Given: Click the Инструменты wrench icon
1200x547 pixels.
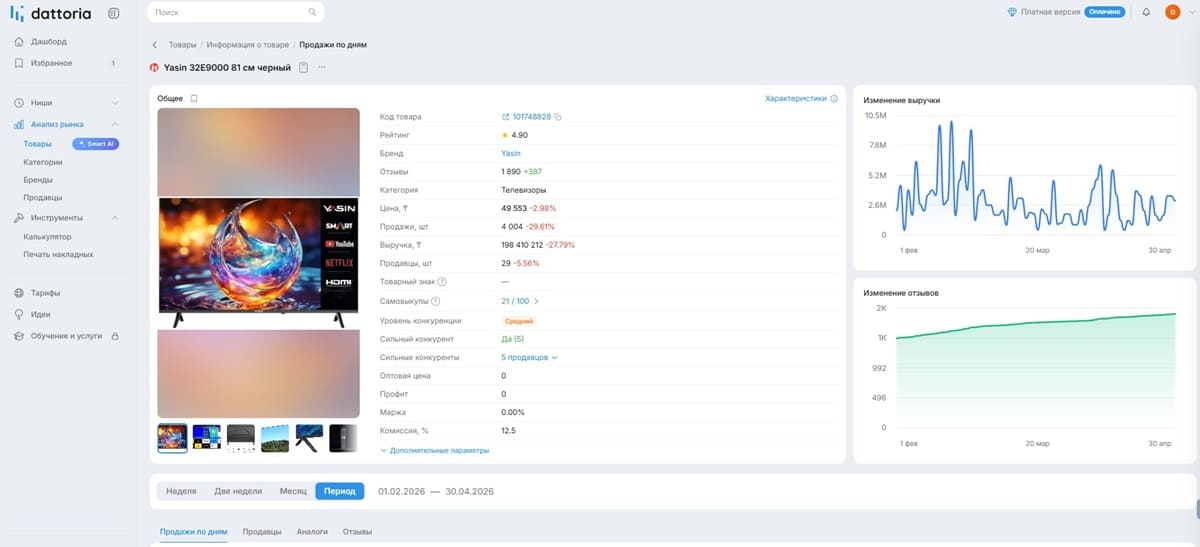Looking at the screenshot, I should click(x=19, y=217).
